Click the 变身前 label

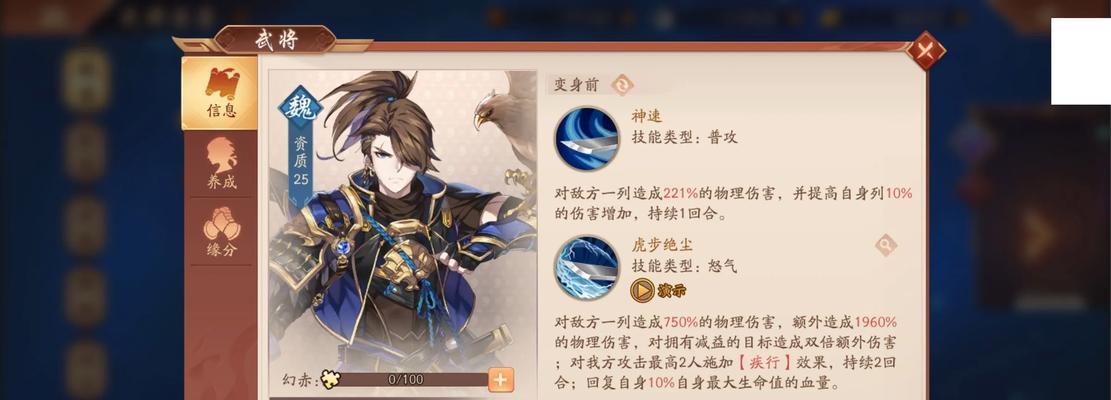tap(576, 85)
